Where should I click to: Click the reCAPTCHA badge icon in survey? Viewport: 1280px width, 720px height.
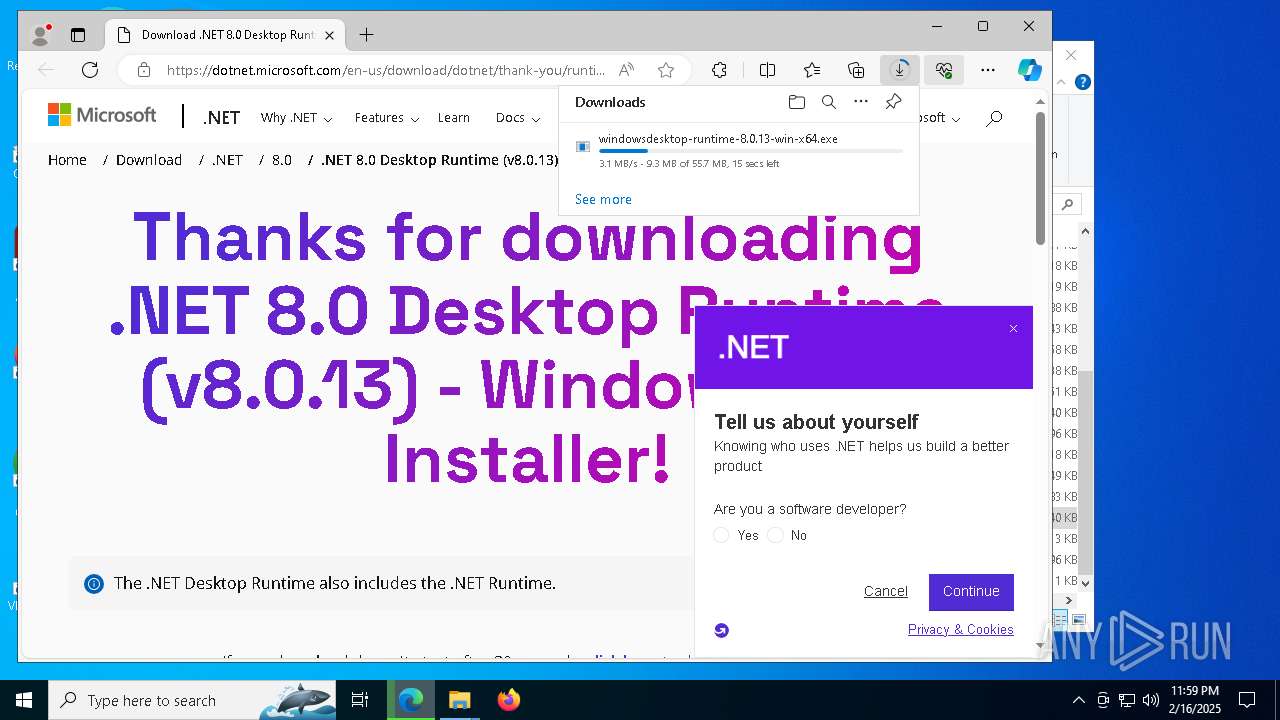click(722, 630)
